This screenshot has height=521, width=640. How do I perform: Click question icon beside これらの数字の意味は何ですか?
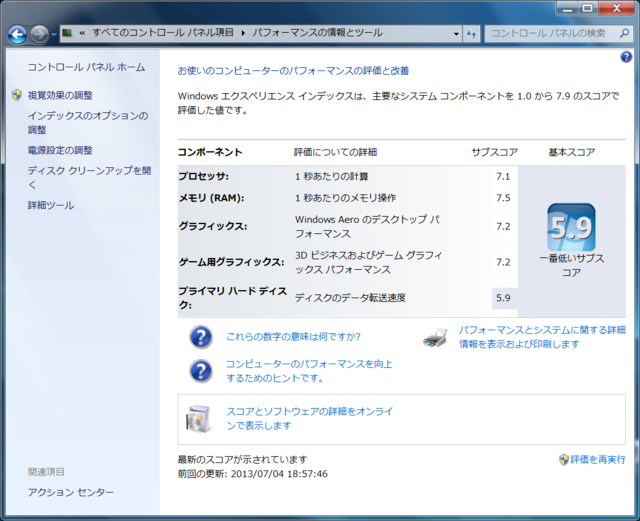tap(201, 337)
